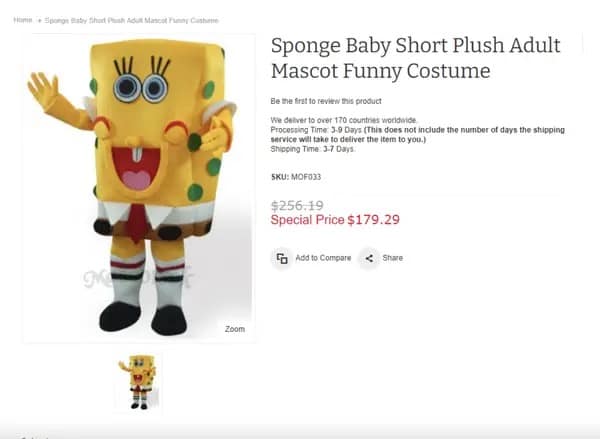Click the "Add to Compare" text label
600x439 pixels.
click(323, 258)
